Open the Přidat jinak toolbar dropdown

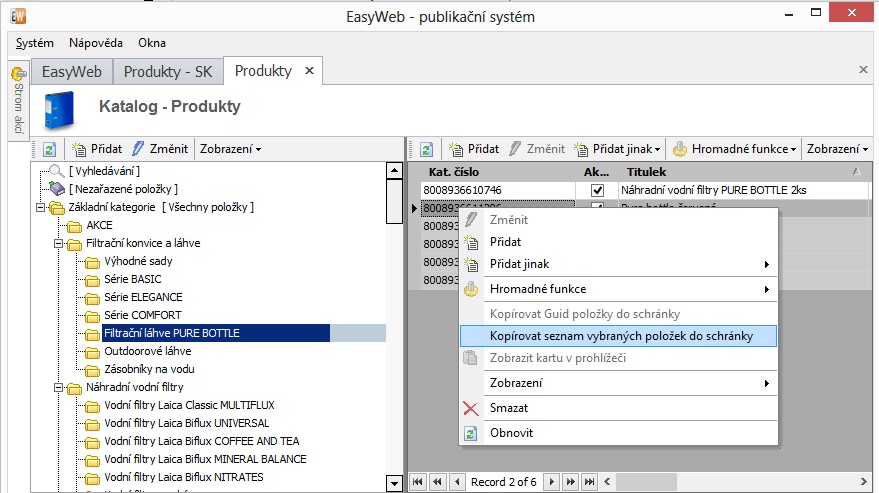617,149
